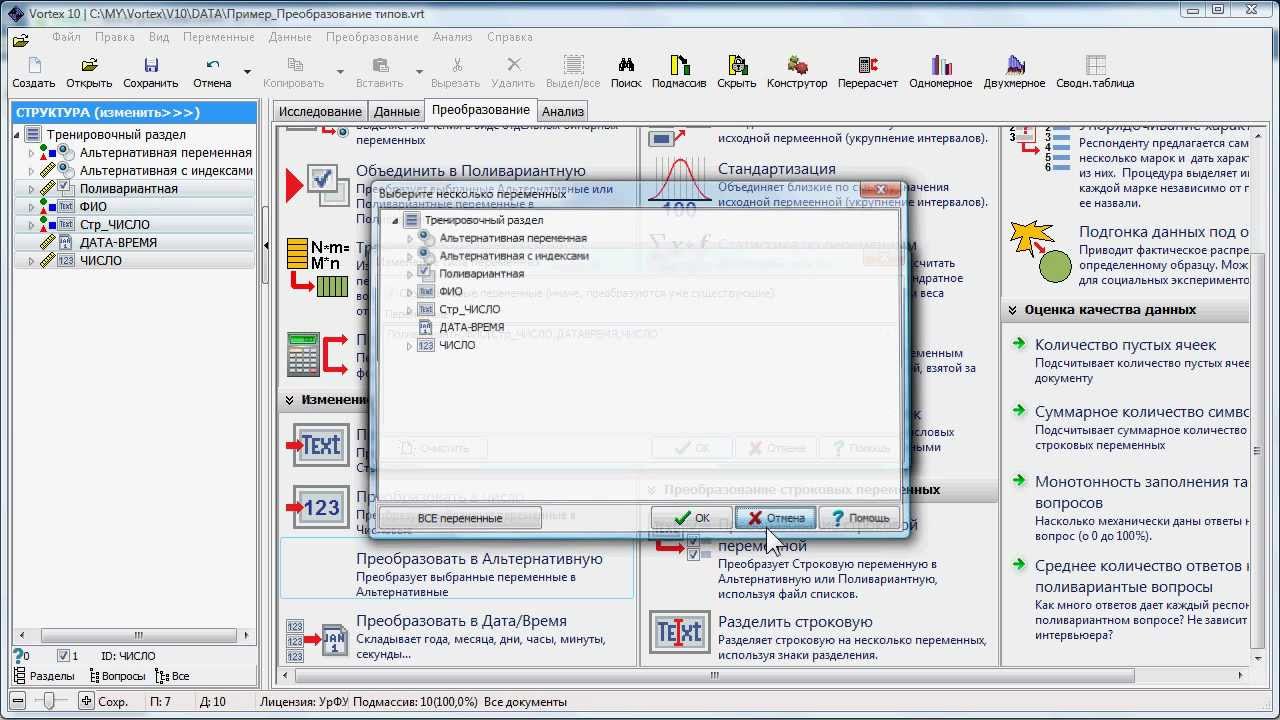1280x720 pixels.
Task: Launch the Конструктор tool
Action: (x=797, y=72)
